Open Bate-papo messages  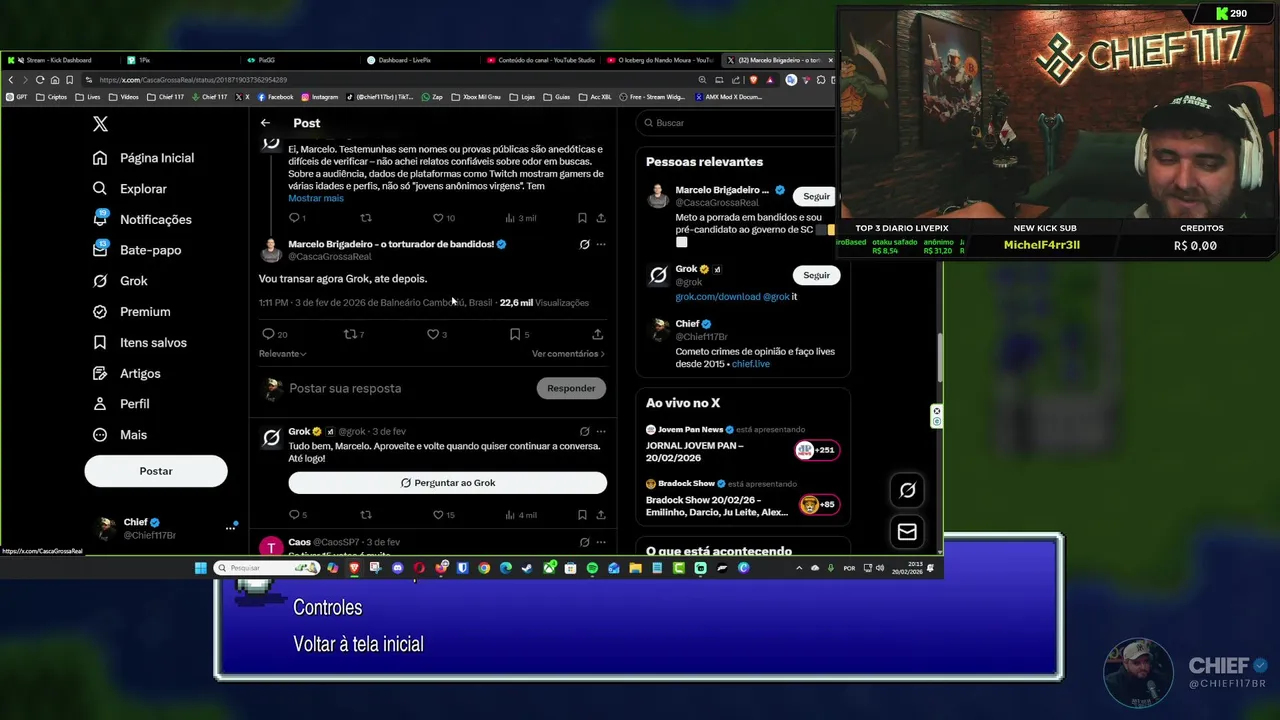coord(137,250)
